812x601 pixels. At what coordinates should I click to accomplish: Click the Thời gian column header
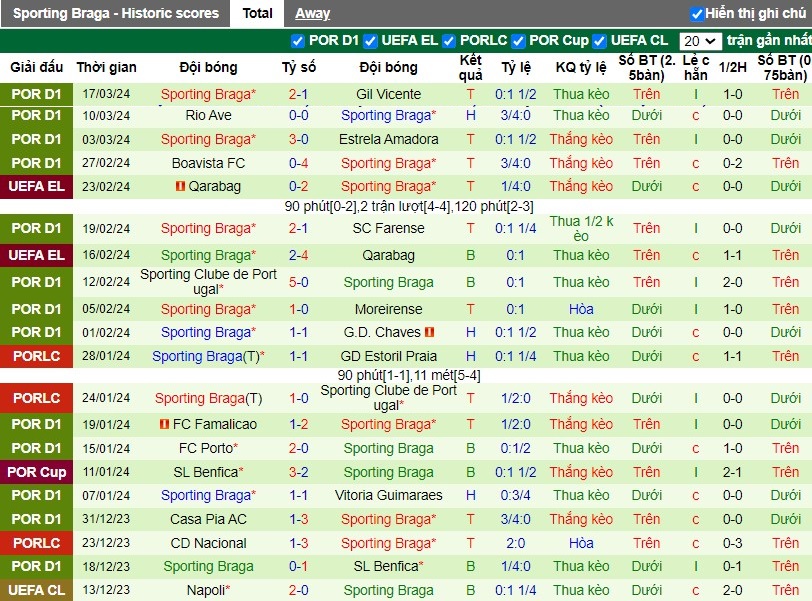[x=106, y=67]
